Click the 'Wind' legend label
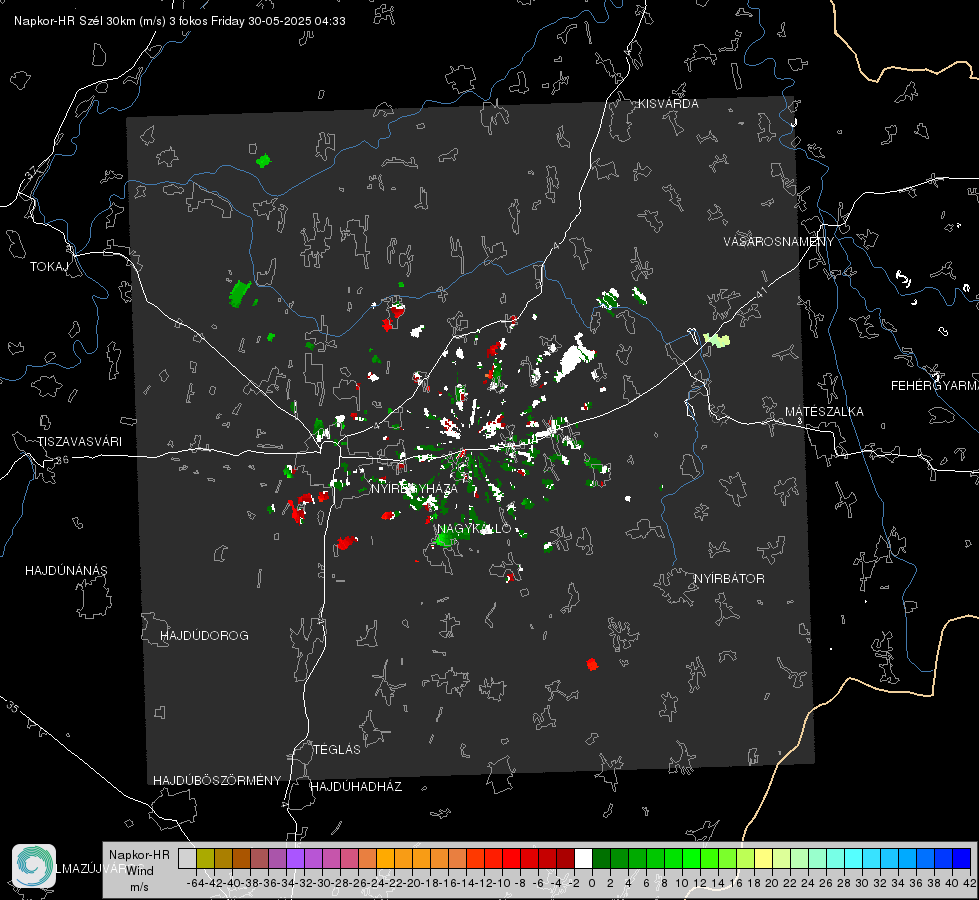The height and width of the screenshot is (900, 979). 140,871
